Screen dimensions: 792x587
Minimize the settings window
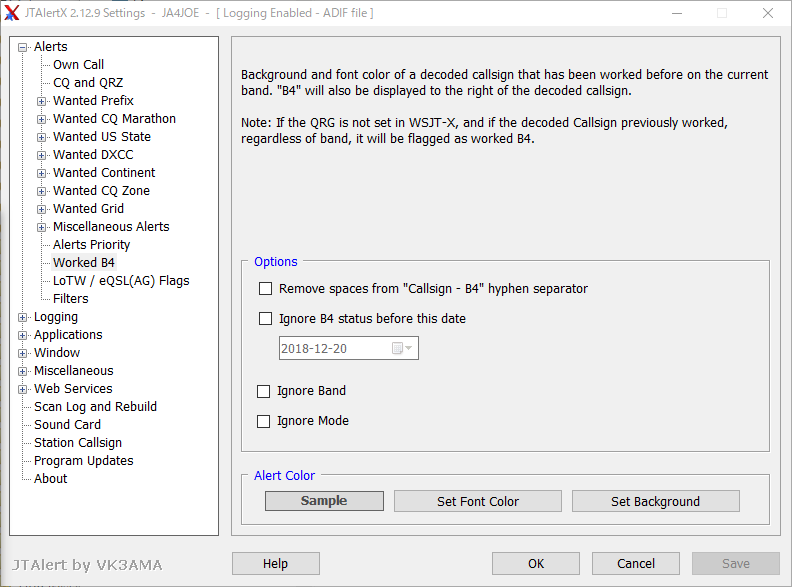(677, 13)
